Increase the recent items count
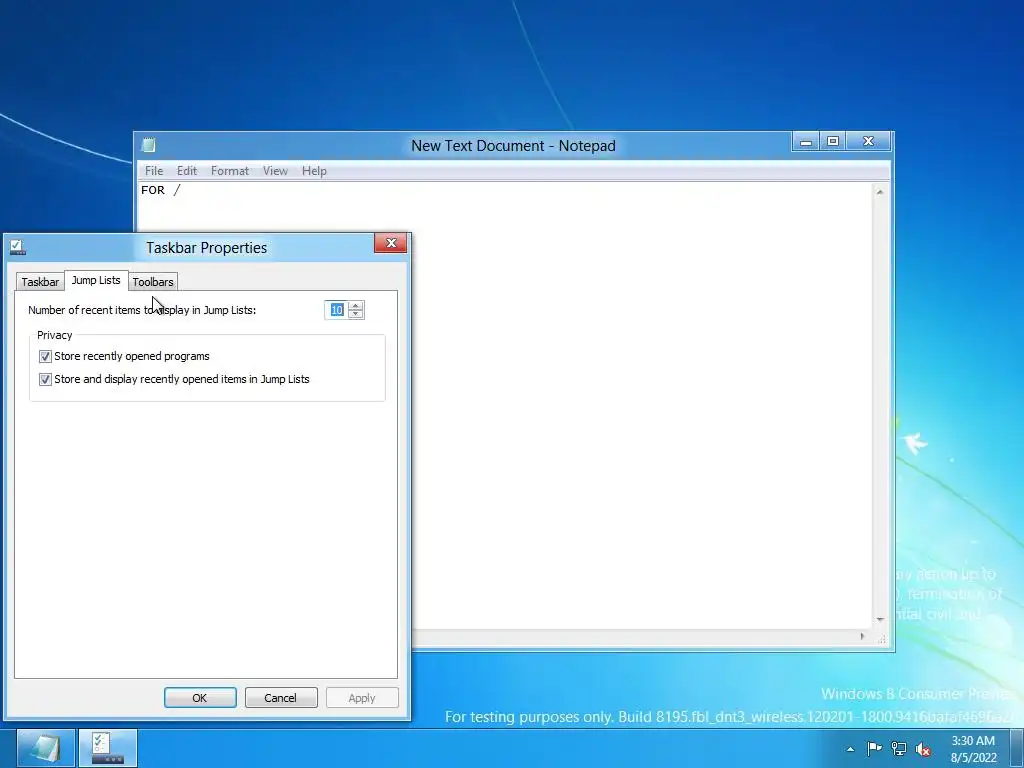 [356, 306]
